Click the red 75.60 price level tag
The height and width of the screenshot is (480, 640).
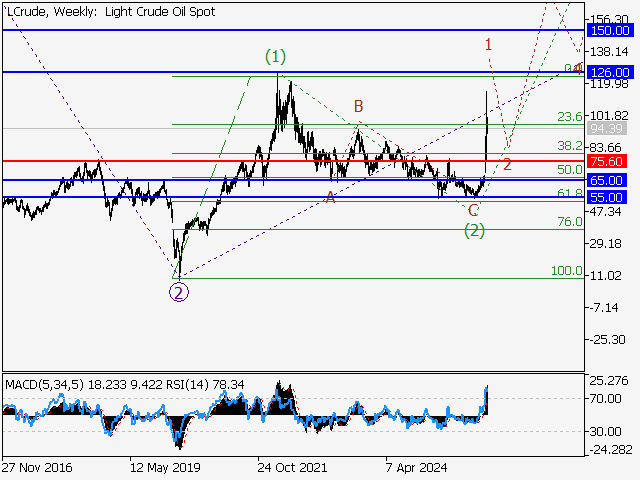[x=609, y=161]
